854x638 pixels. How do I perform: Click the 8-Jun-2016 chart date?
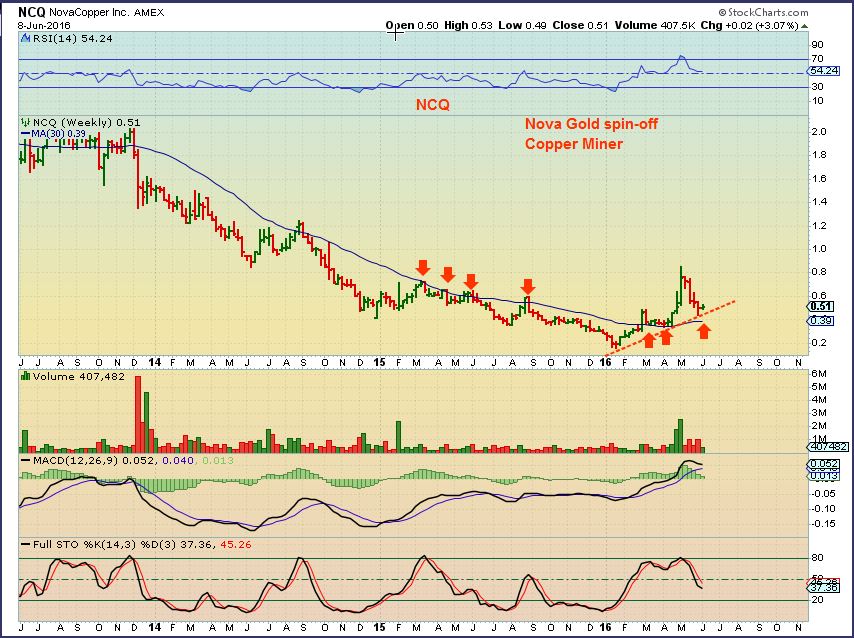point(44,26)
